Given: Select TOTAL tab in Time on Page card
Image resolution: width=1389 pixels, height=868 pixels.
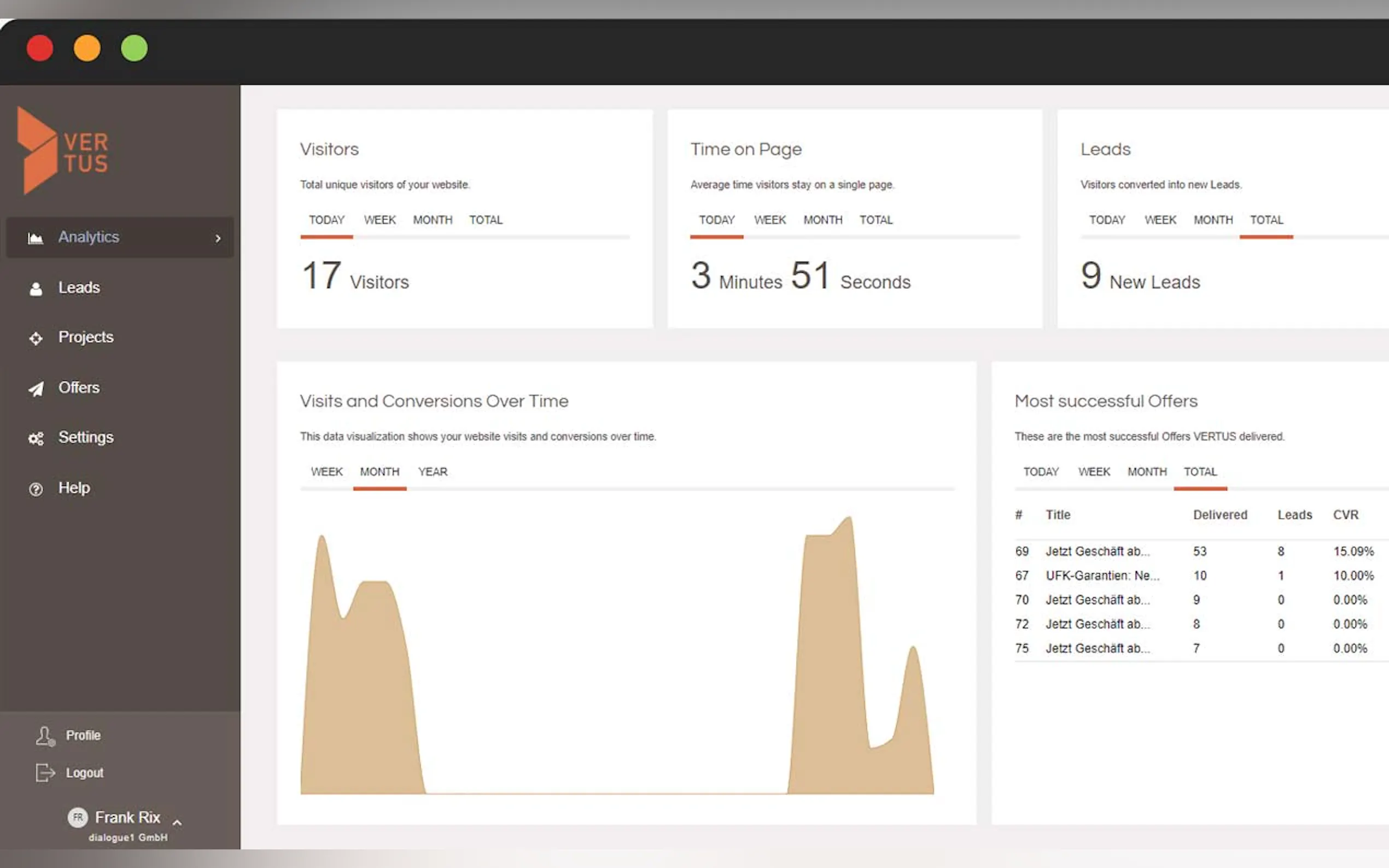Looking at the screenshot, I should coord(876,220).
